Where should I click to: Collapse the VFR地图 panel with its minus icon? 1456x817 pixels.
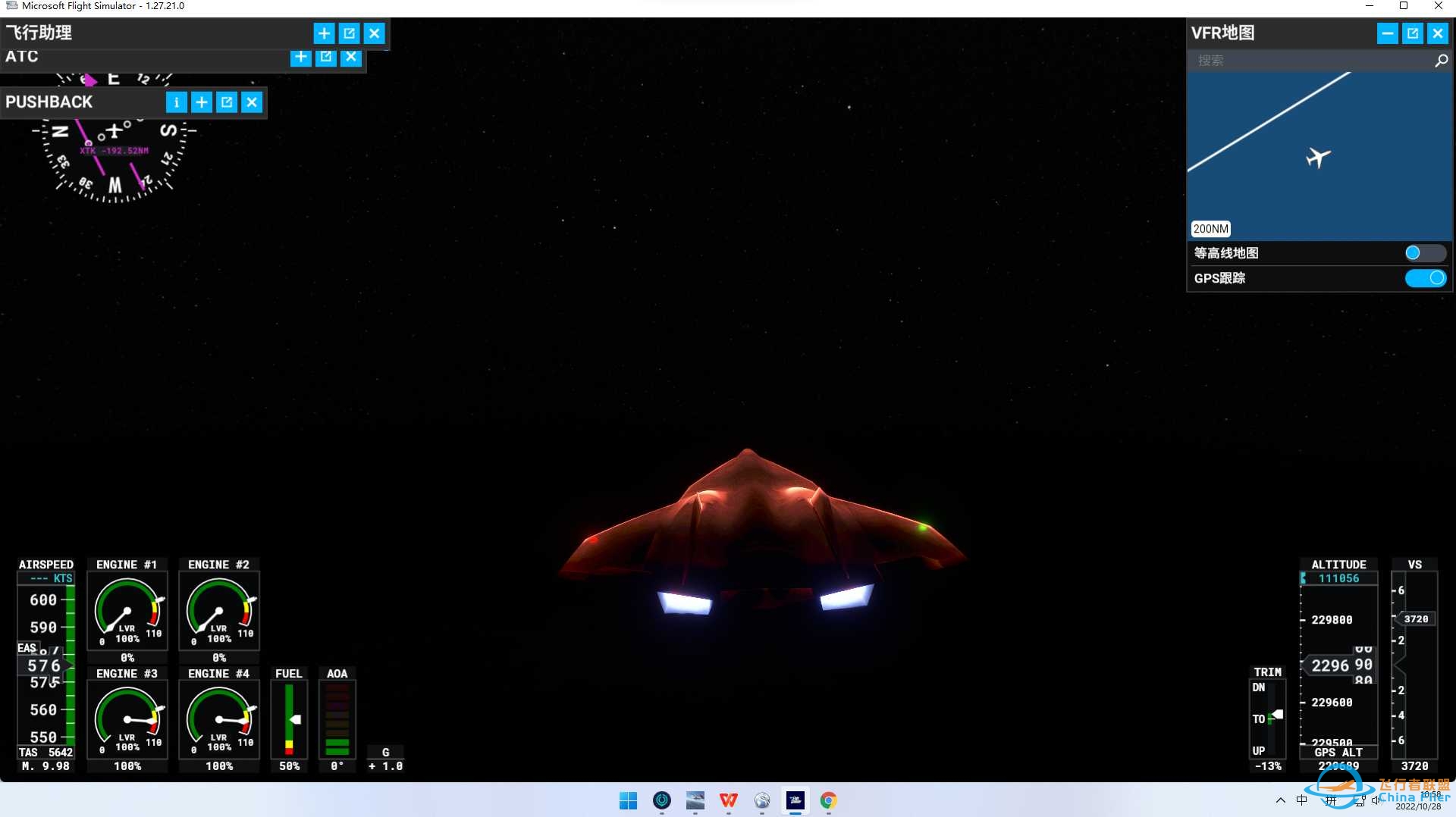pos(1387,33)
